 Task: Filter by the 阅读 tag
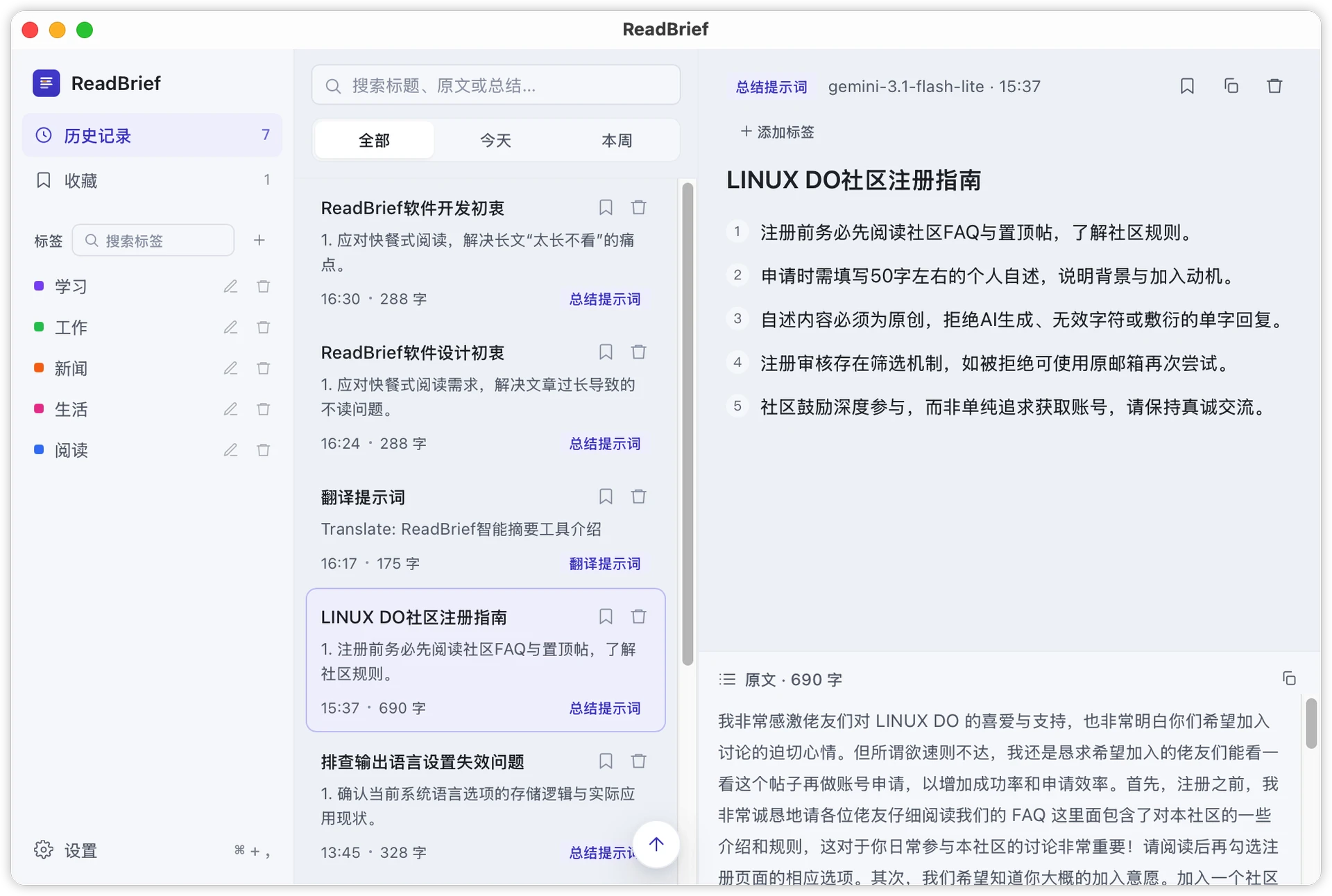pyautogui.click(x=71, y=450)
